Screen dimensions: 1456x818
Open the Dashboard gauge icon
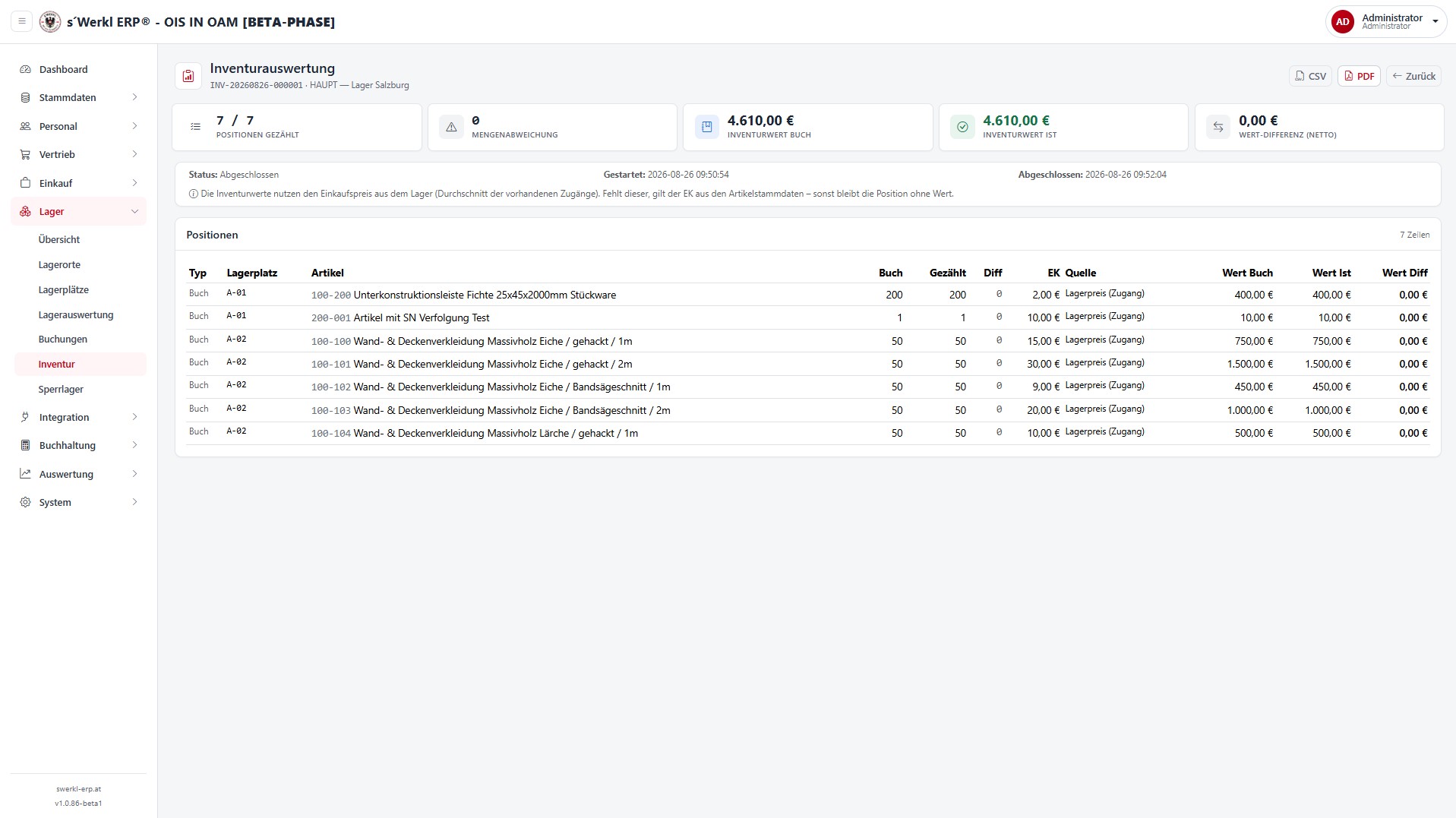25,69
